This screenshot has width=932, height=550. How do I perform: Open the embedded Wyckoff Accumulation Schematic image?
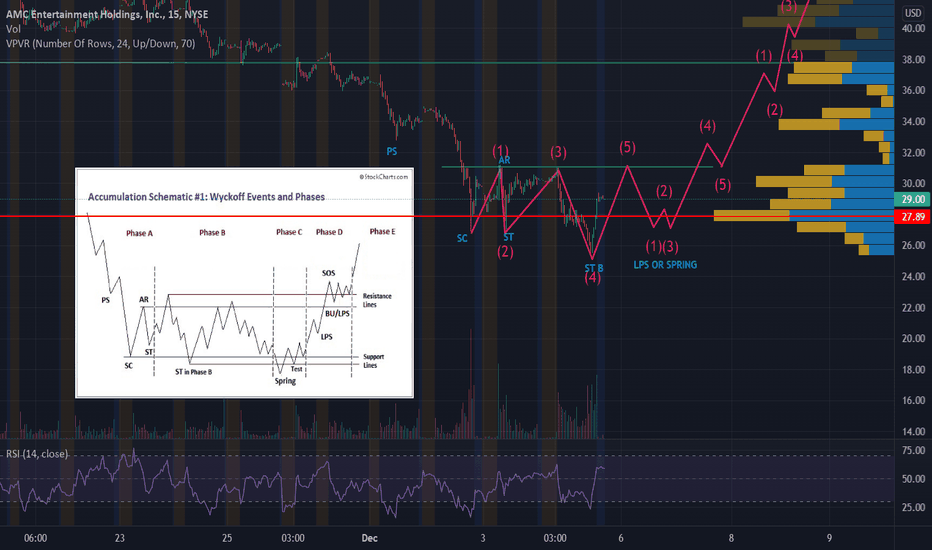[x=244, y=283]
